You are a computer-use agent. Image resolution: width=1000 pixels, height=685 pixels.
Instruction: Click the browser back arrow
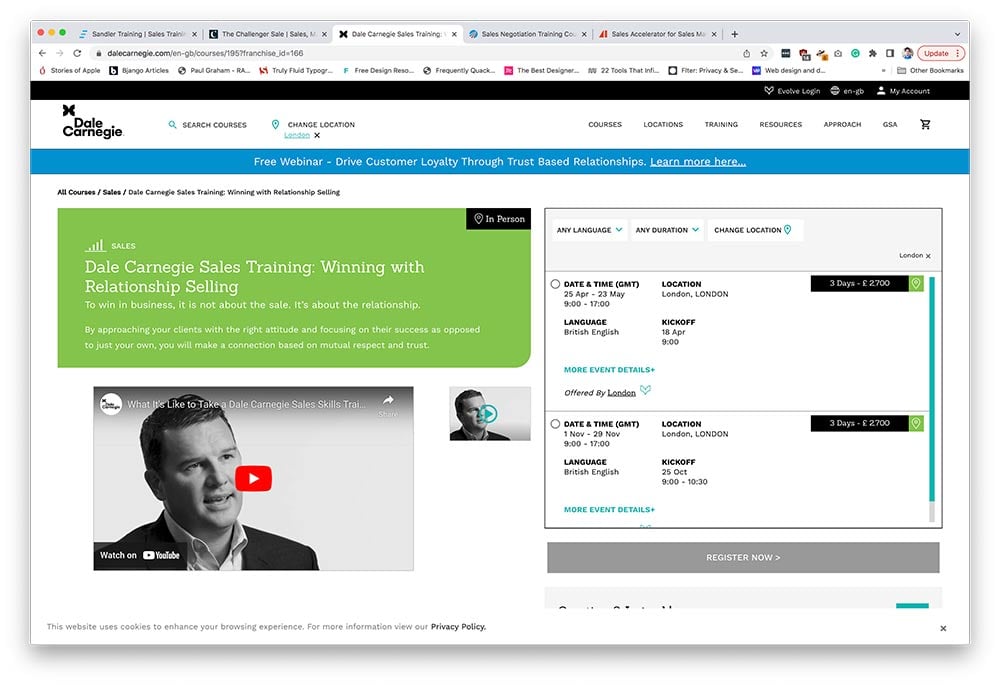(42, 53)
